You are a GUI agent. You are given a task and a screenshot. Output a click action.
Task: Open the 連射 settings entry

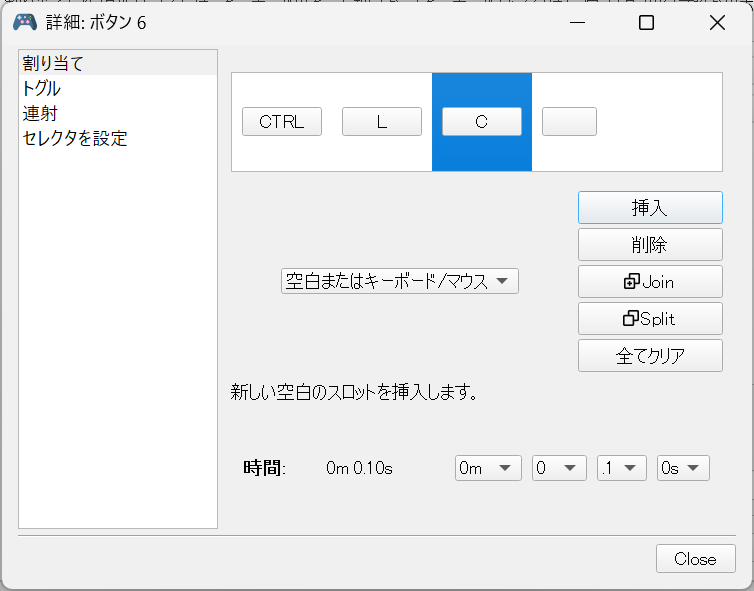click(40, 114)
